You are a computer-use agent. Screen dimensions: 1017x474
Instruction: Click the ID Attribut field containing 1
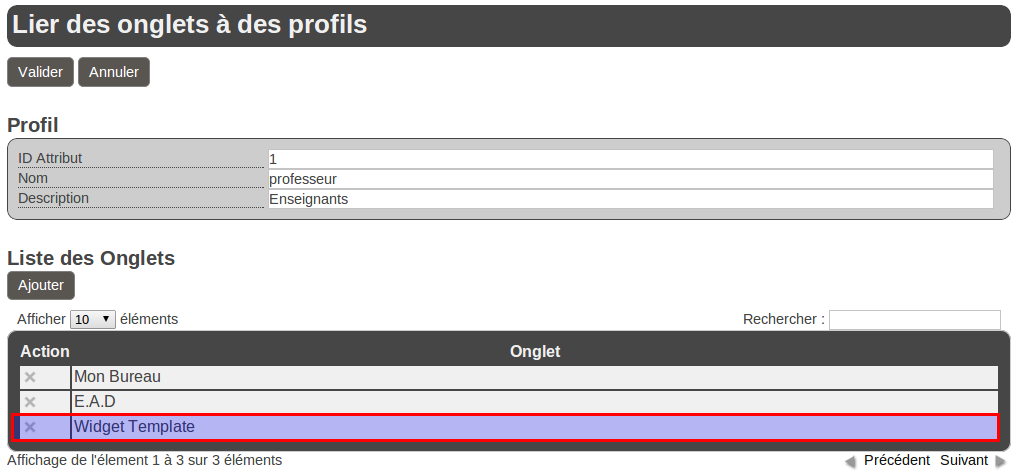pyautogui.click(x=630, y=159)
